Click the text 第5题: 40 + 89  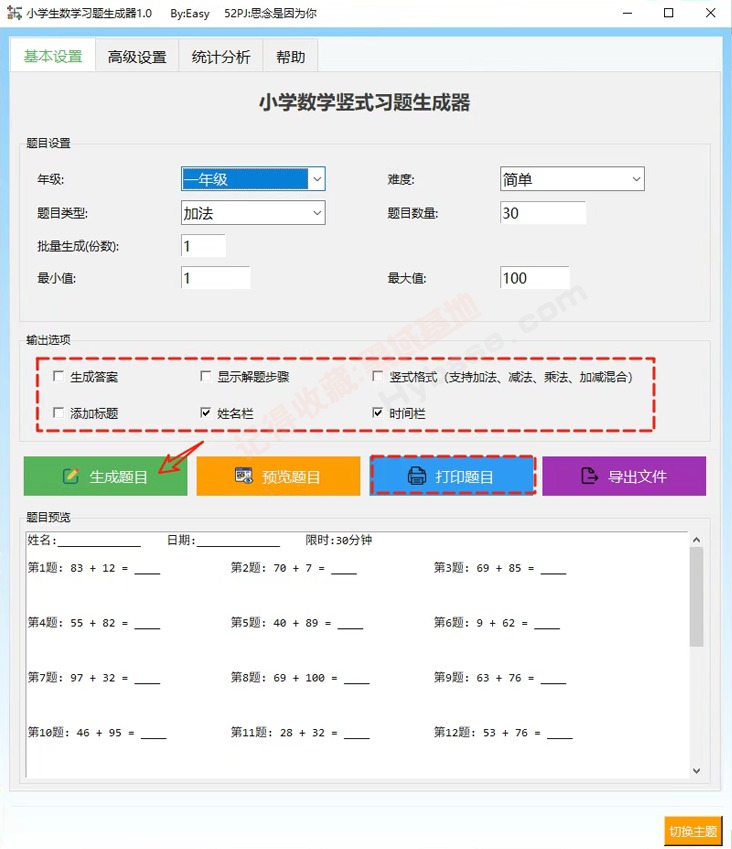pos(274,623)
